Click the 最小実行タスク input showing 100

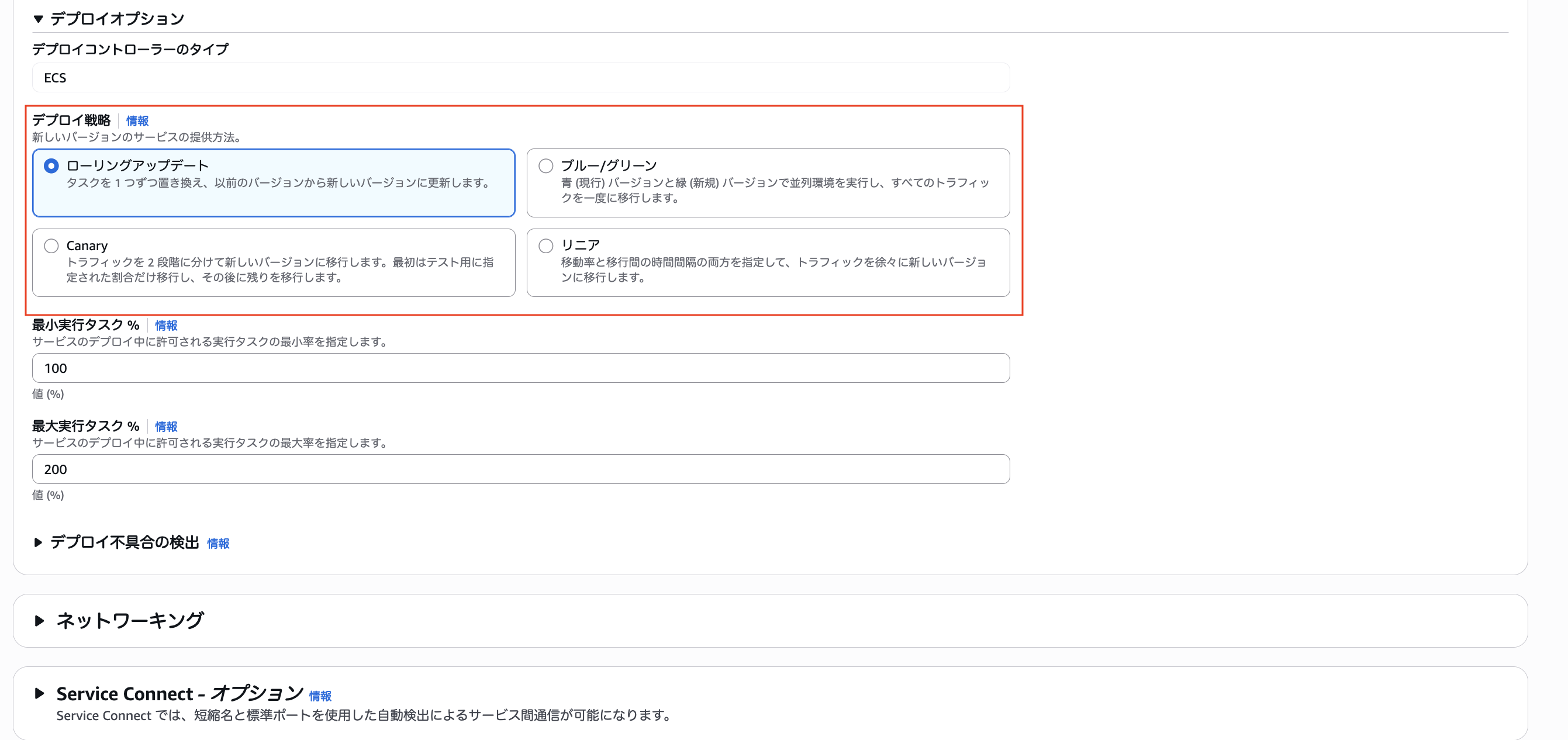(520, 368)
